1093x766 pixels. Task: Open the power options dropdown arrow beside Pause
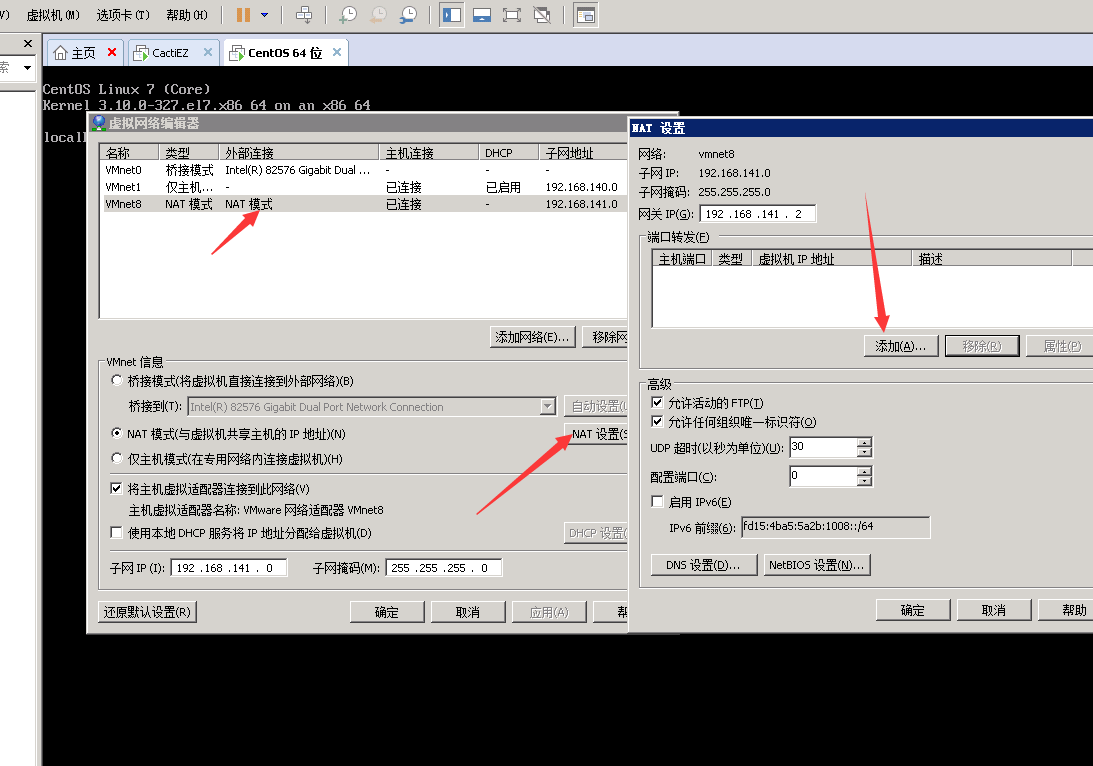tap(264, 15)
